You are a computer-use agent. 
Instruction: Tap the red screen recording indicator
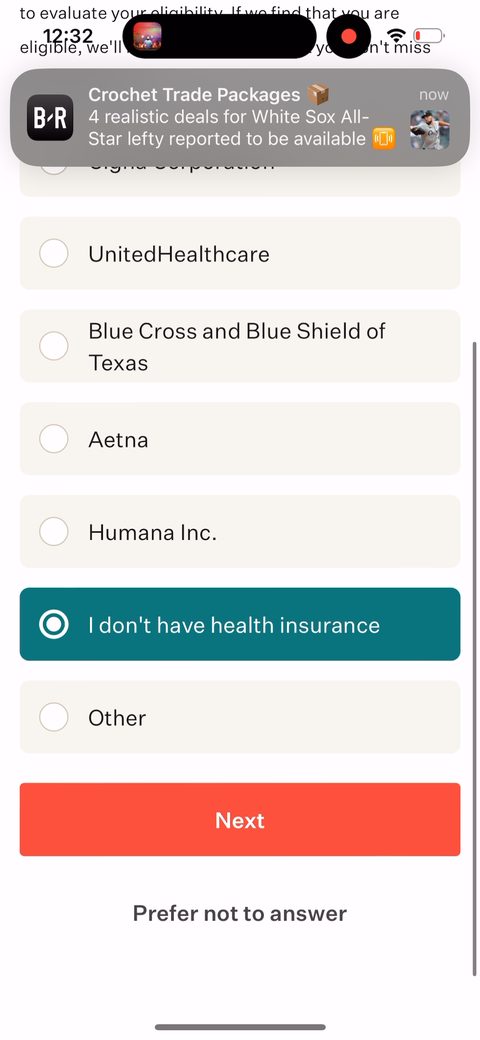coord(349,36)
